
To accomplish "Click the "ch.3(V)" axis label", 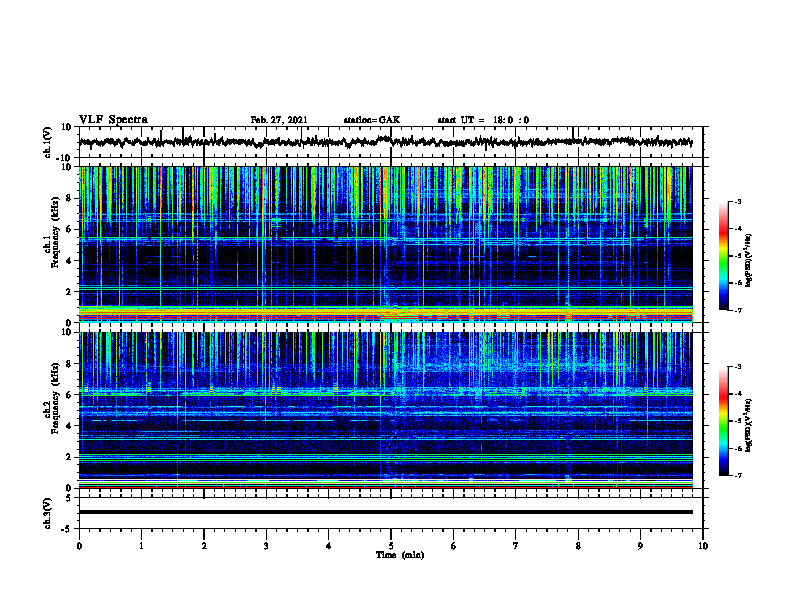I will pyautogui.click(x=48, y=513).
